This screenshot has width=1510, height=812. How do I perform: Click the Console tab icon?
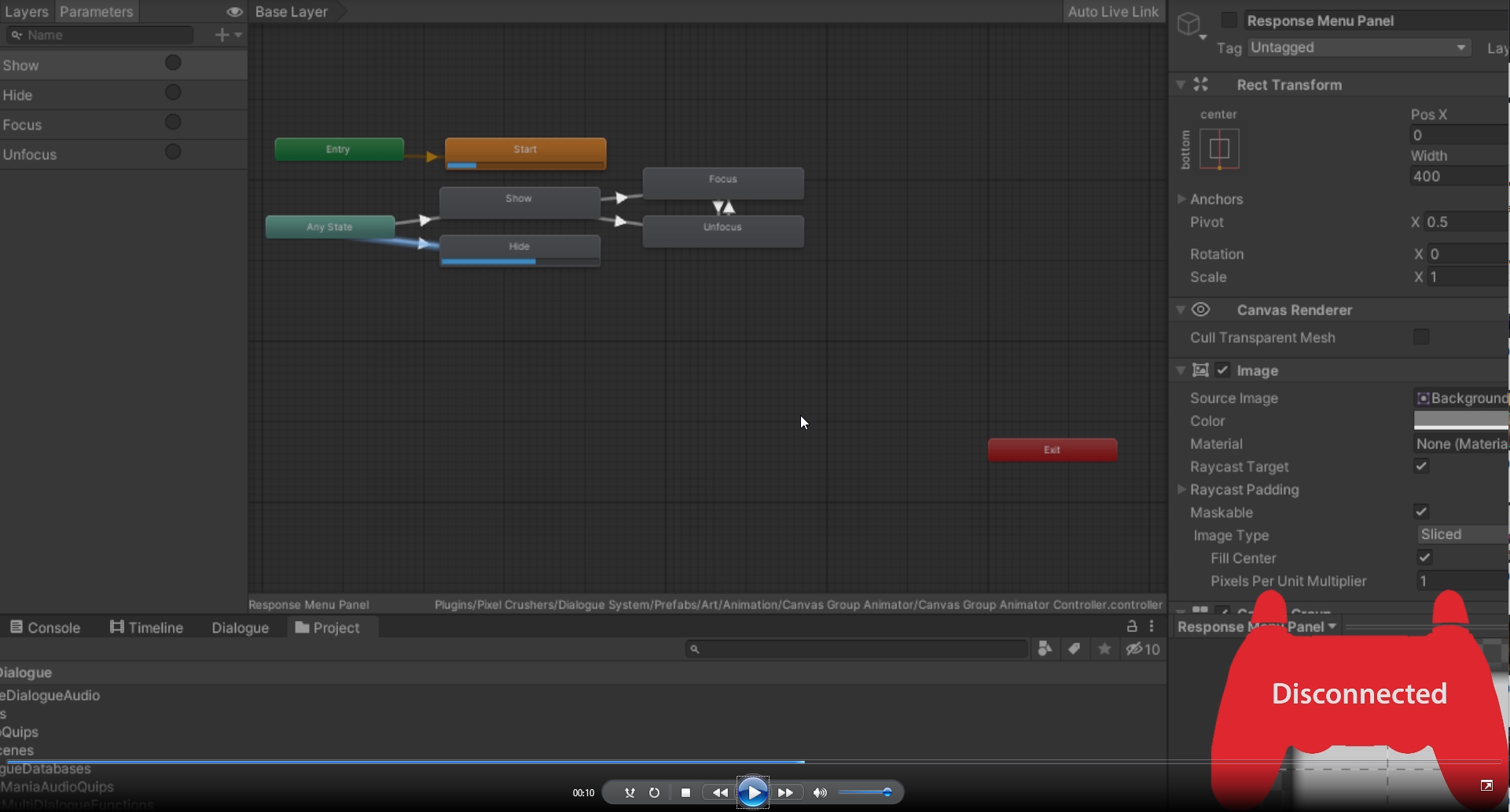coord(17,626)
